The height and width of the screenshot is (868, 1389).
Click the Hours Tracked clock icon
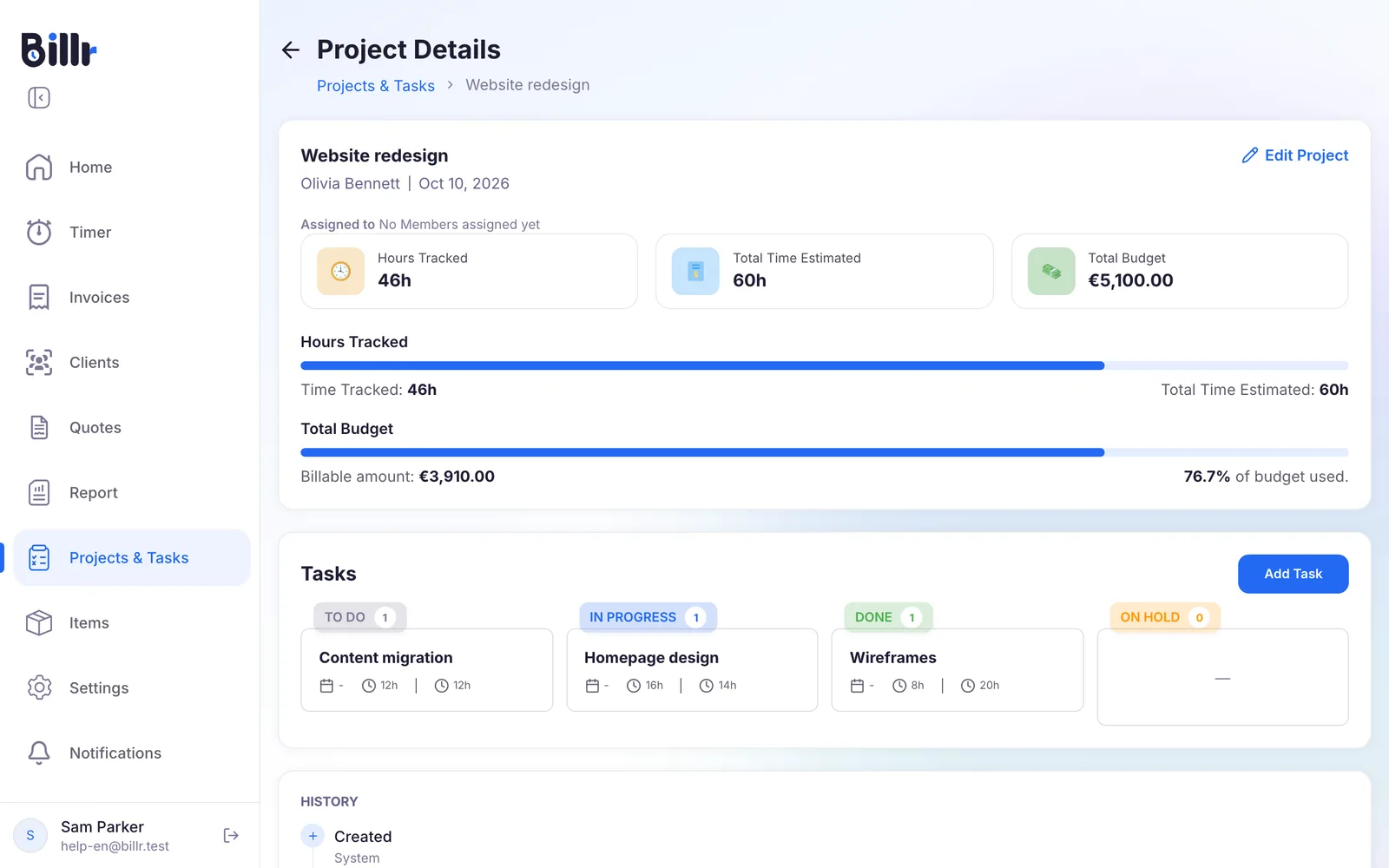(x=341, y=272)
